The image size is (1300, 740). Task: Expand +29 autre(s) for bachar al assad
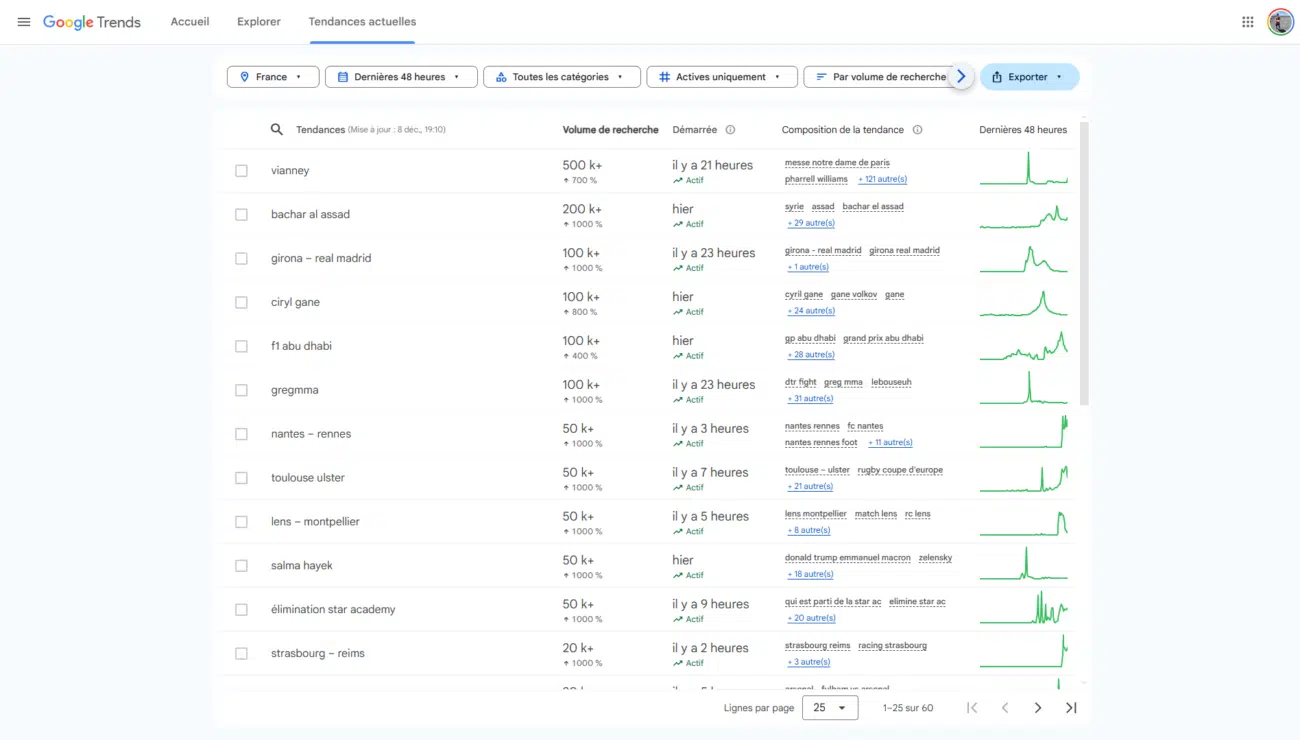pyautogui.click(x=811, y=223)
